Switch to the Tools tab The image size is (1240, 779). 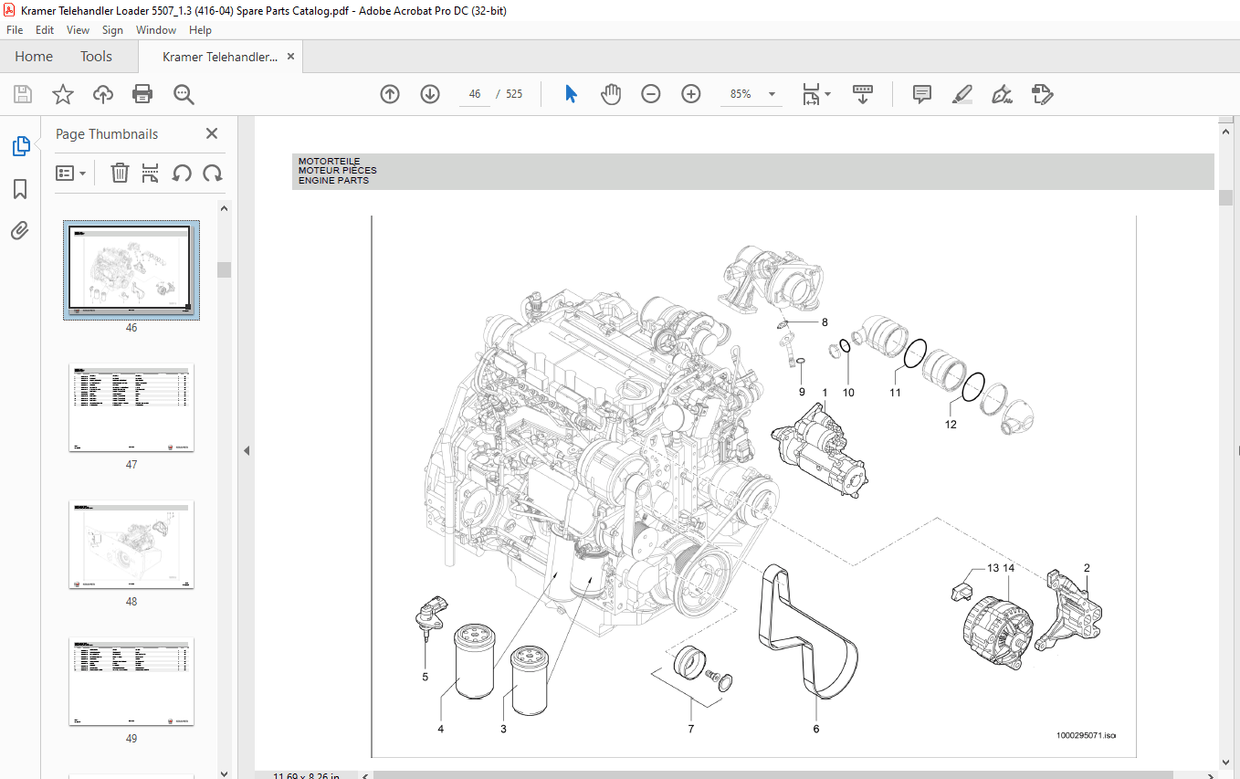tap(96, 56)
